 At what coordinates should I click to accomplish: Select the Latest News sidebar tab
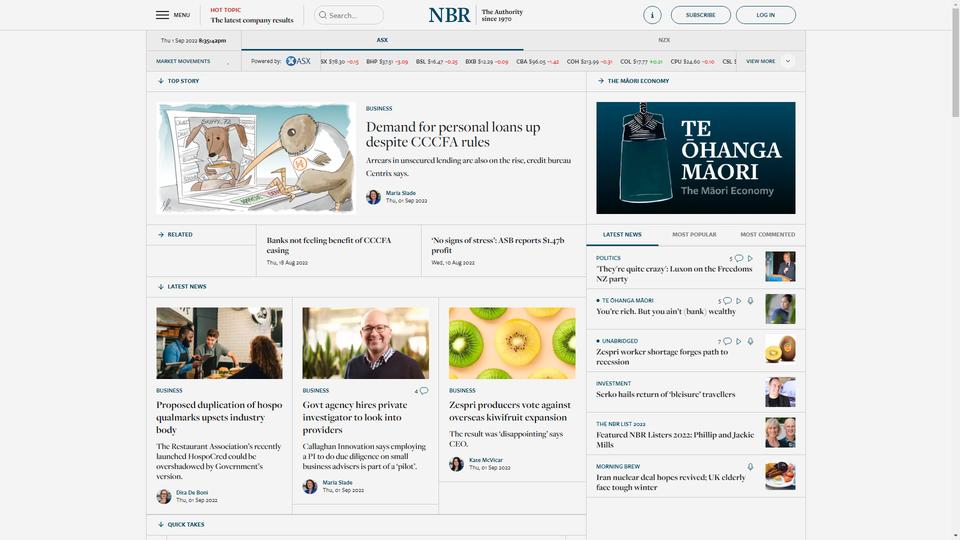(622, 234)
